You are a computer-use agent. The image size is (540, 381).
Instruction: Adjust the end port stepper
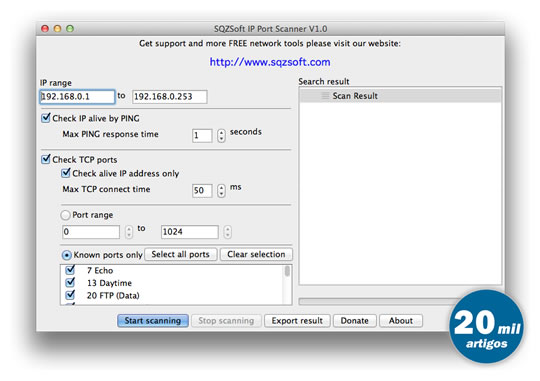[227, 232]
